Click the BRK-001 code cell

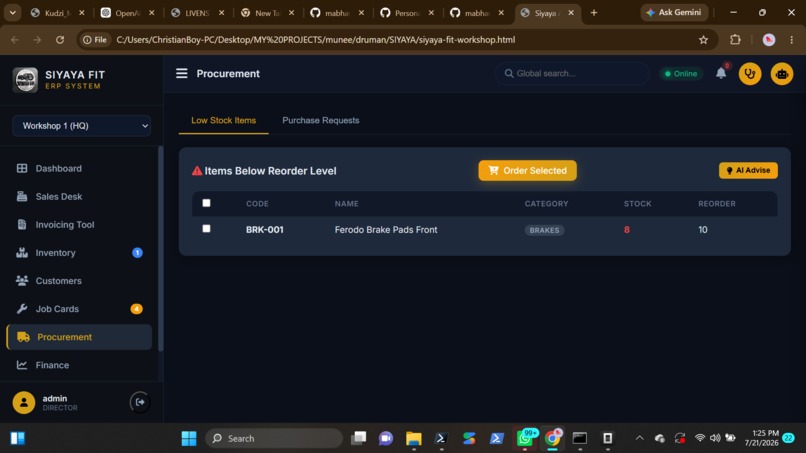[264, 229]
